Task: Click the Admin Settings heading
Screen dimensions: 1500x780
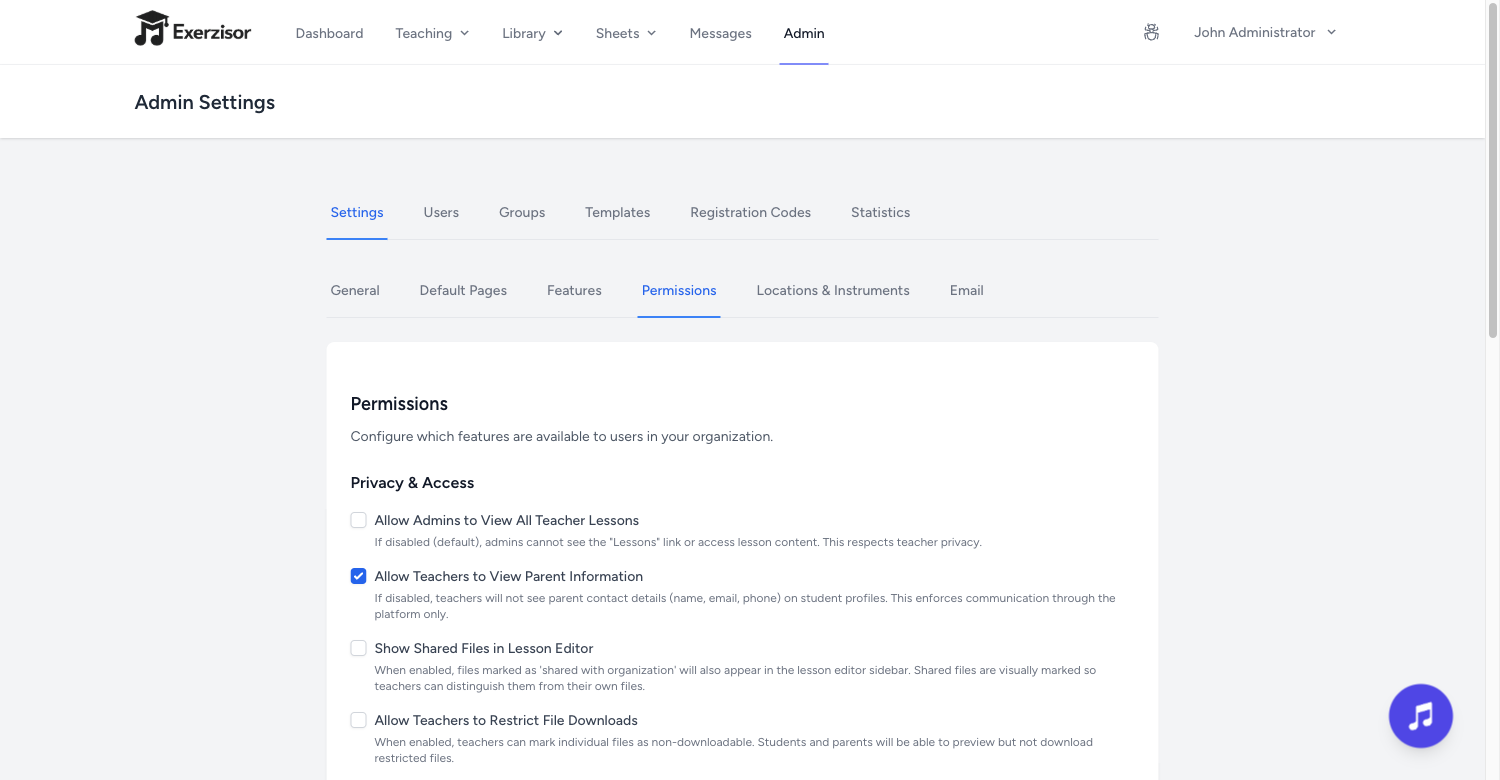Action: pos(205,102)
